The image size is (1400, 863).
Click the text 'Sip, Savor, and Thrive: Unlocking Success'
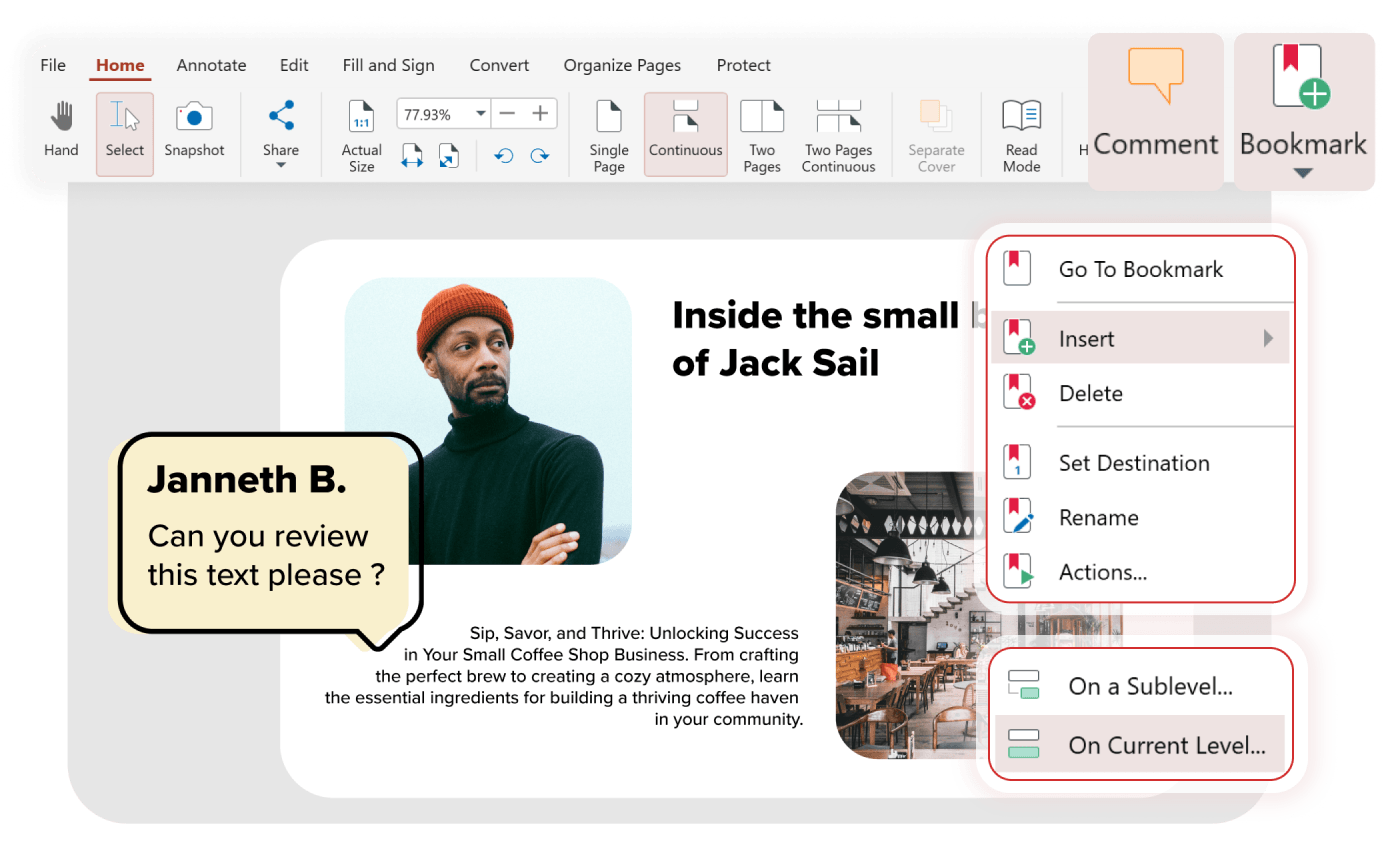634,633
